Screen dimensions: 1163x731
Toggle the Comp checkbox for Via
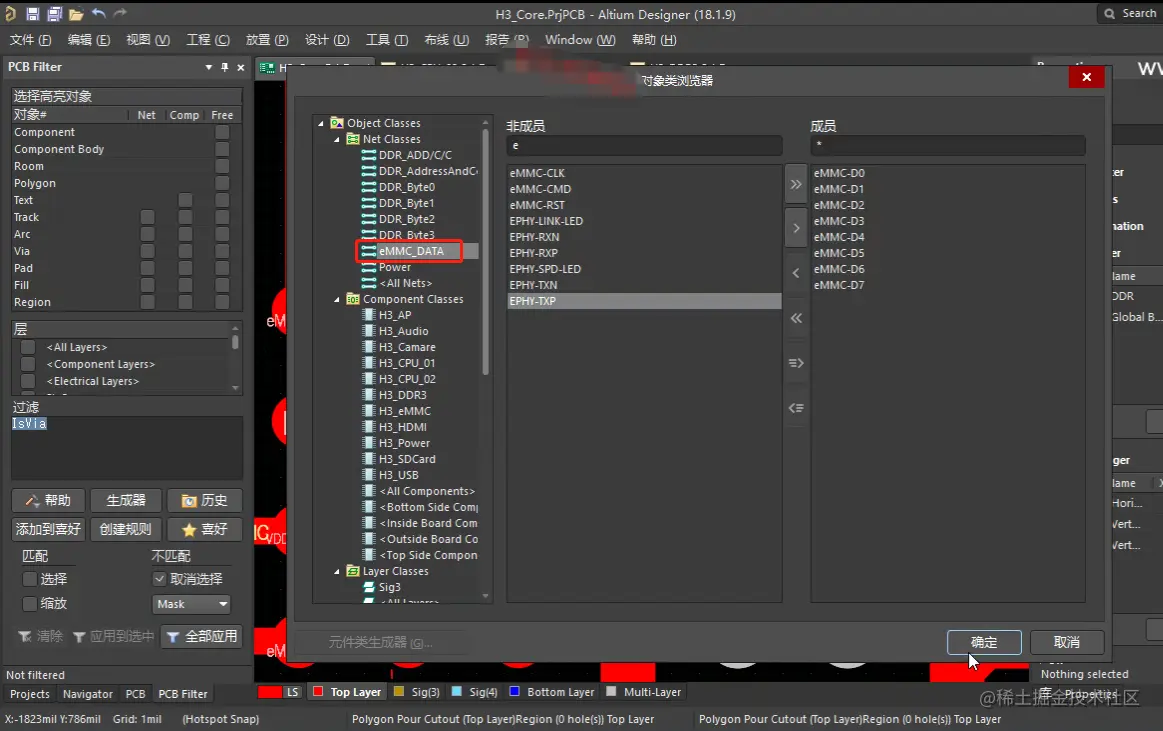pyautogui.click(x=185, y=251)
